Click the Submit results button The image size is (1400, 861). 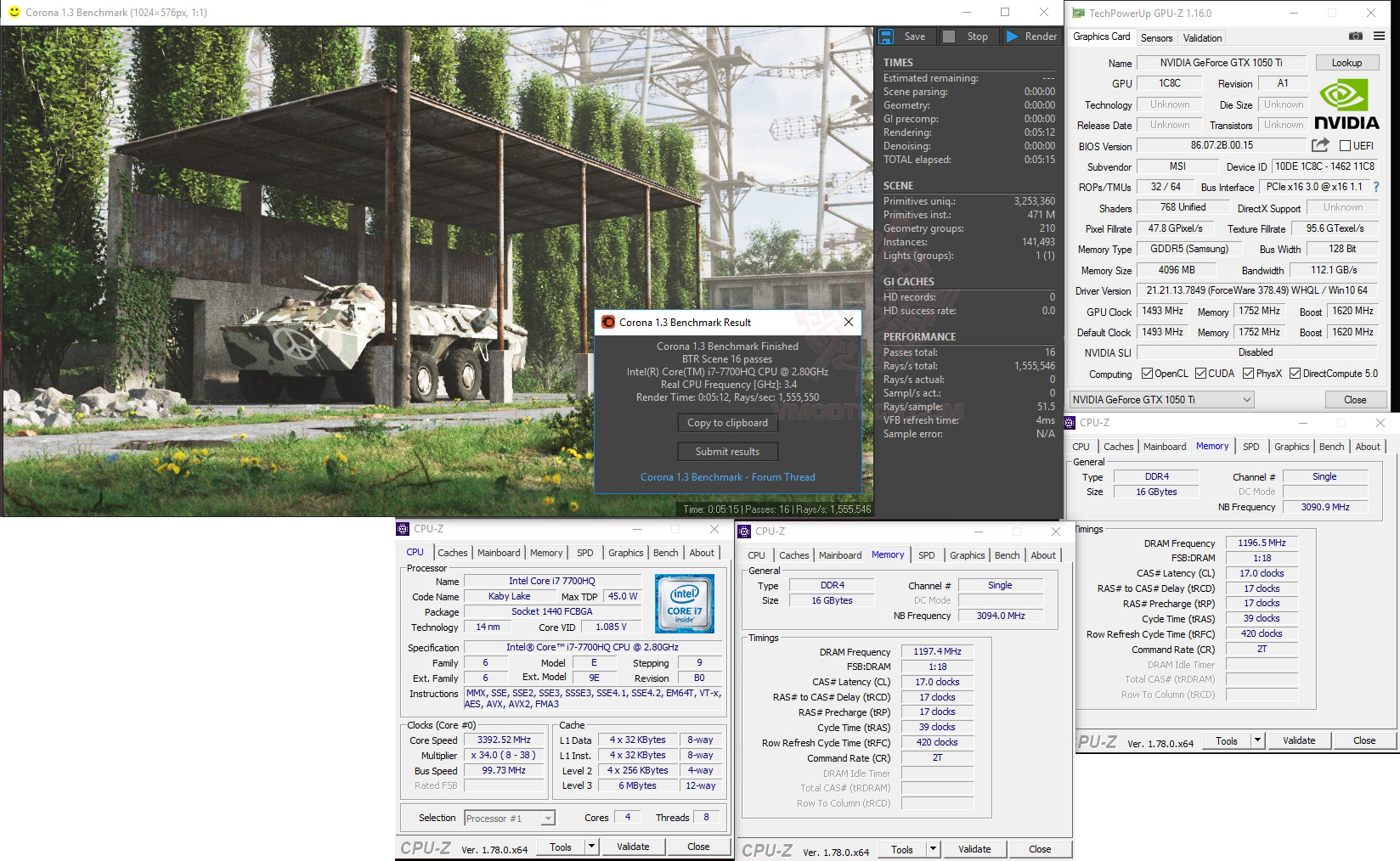coord(727,452)
